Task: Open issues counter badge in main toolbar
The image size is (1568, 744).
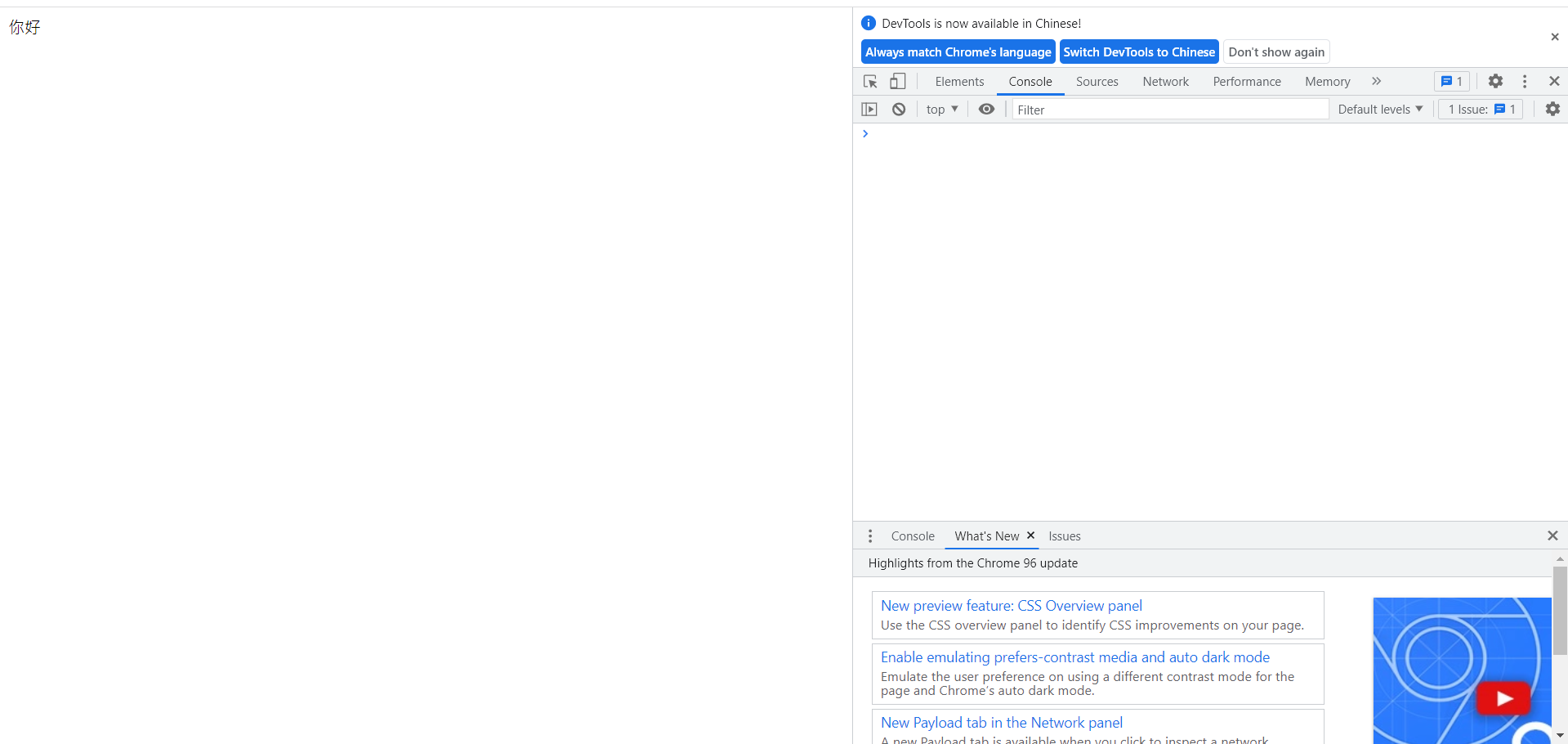Action: coord(1452,82)
